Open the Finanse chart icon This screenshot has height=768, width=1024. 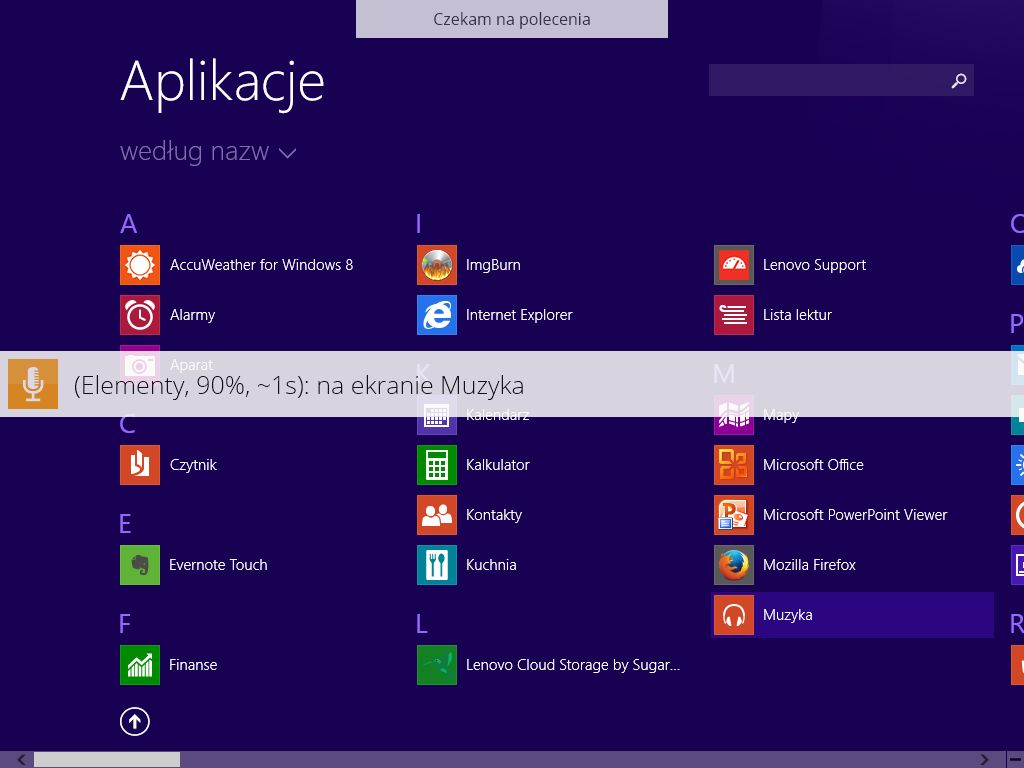140,665
